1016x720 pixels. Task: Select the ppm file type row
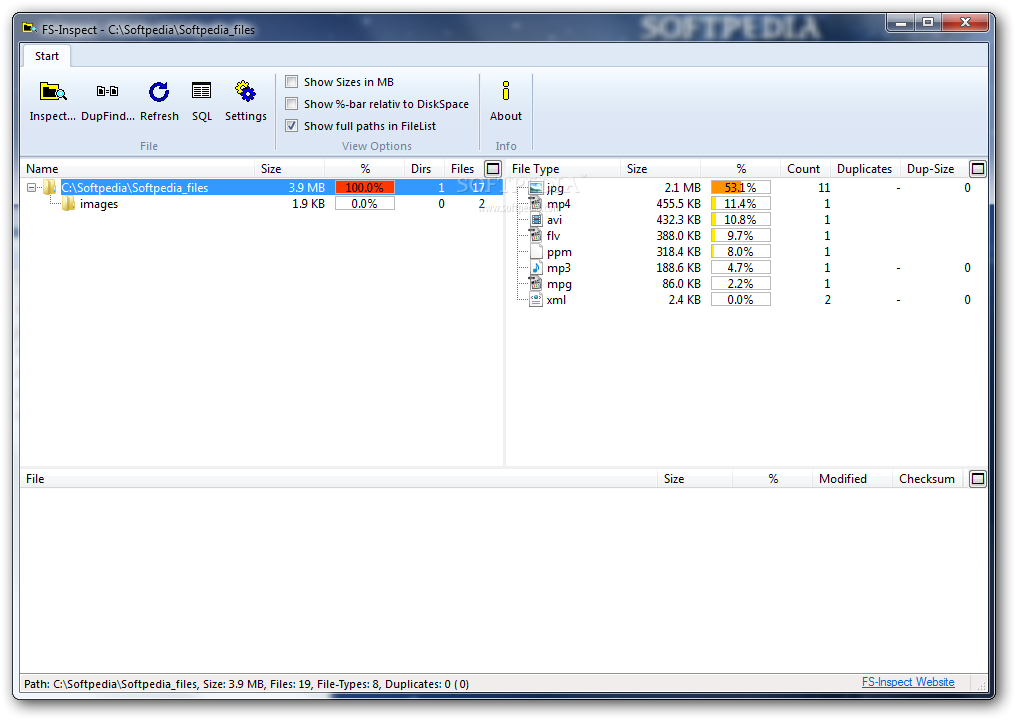point(746,252)
